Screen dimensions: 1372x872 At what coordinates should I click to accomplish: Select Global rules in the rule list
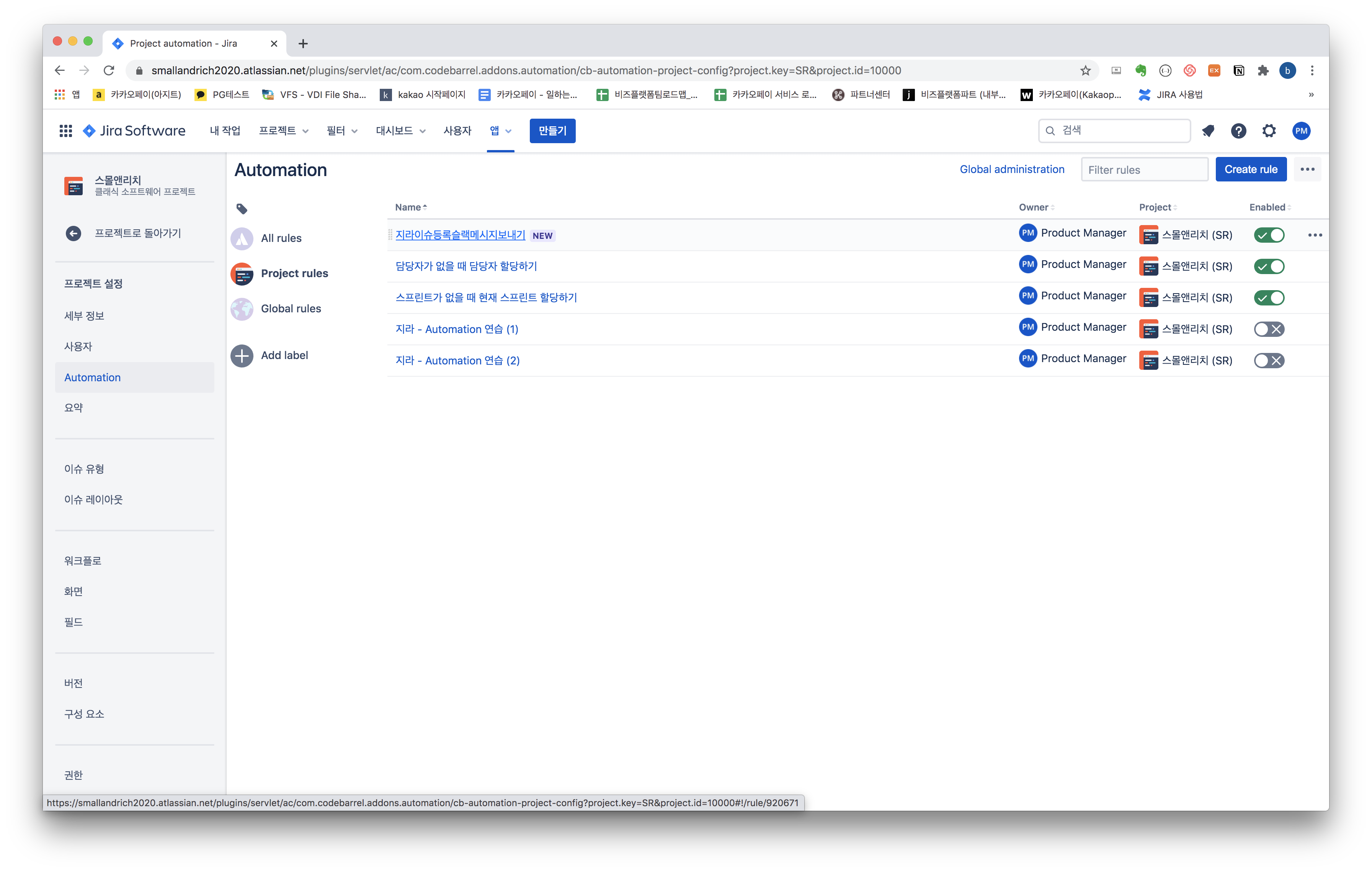pos(291,309)
